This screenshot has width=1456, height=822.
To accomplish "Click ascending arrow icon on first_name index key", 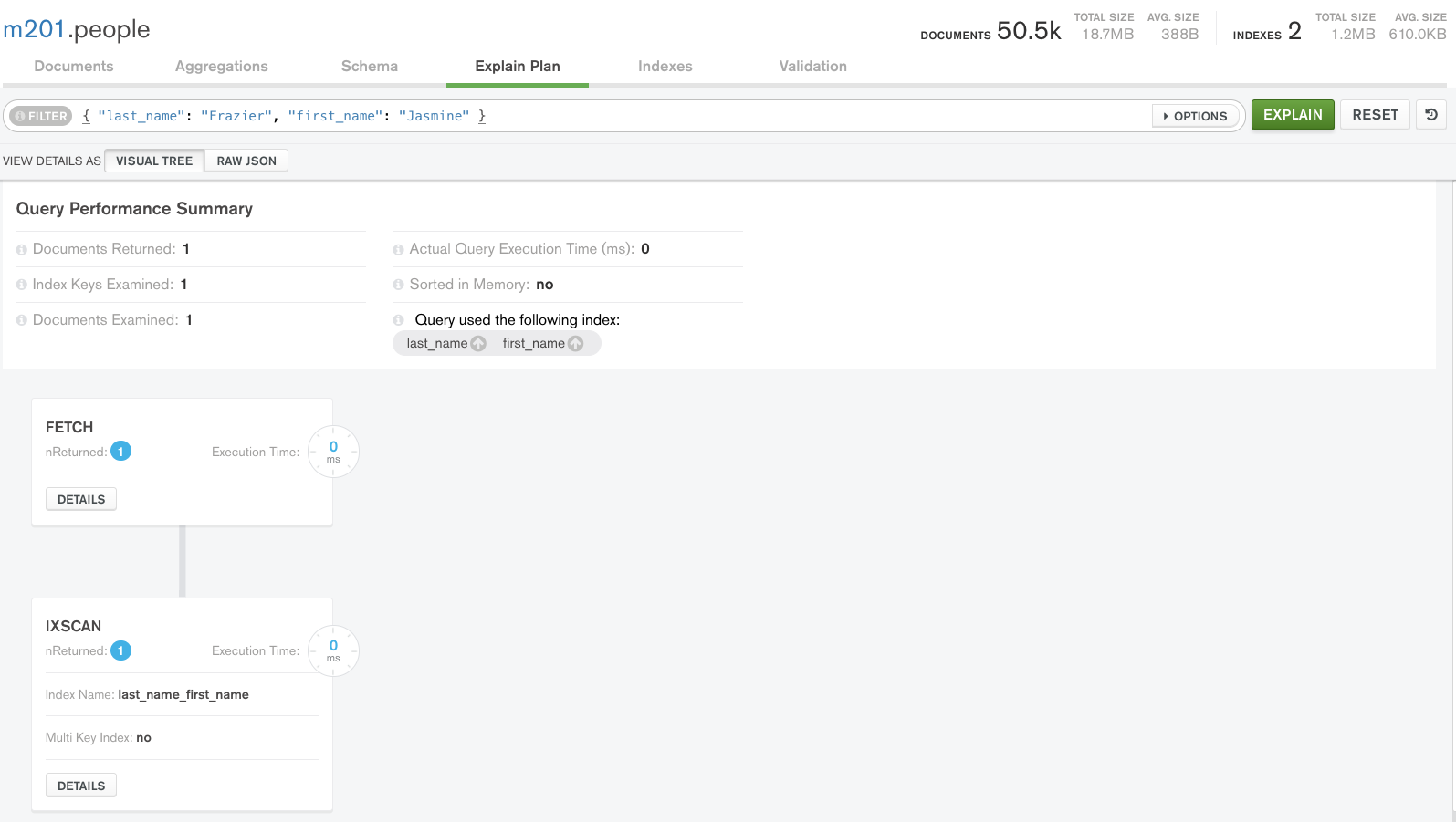I will (575, 344).
